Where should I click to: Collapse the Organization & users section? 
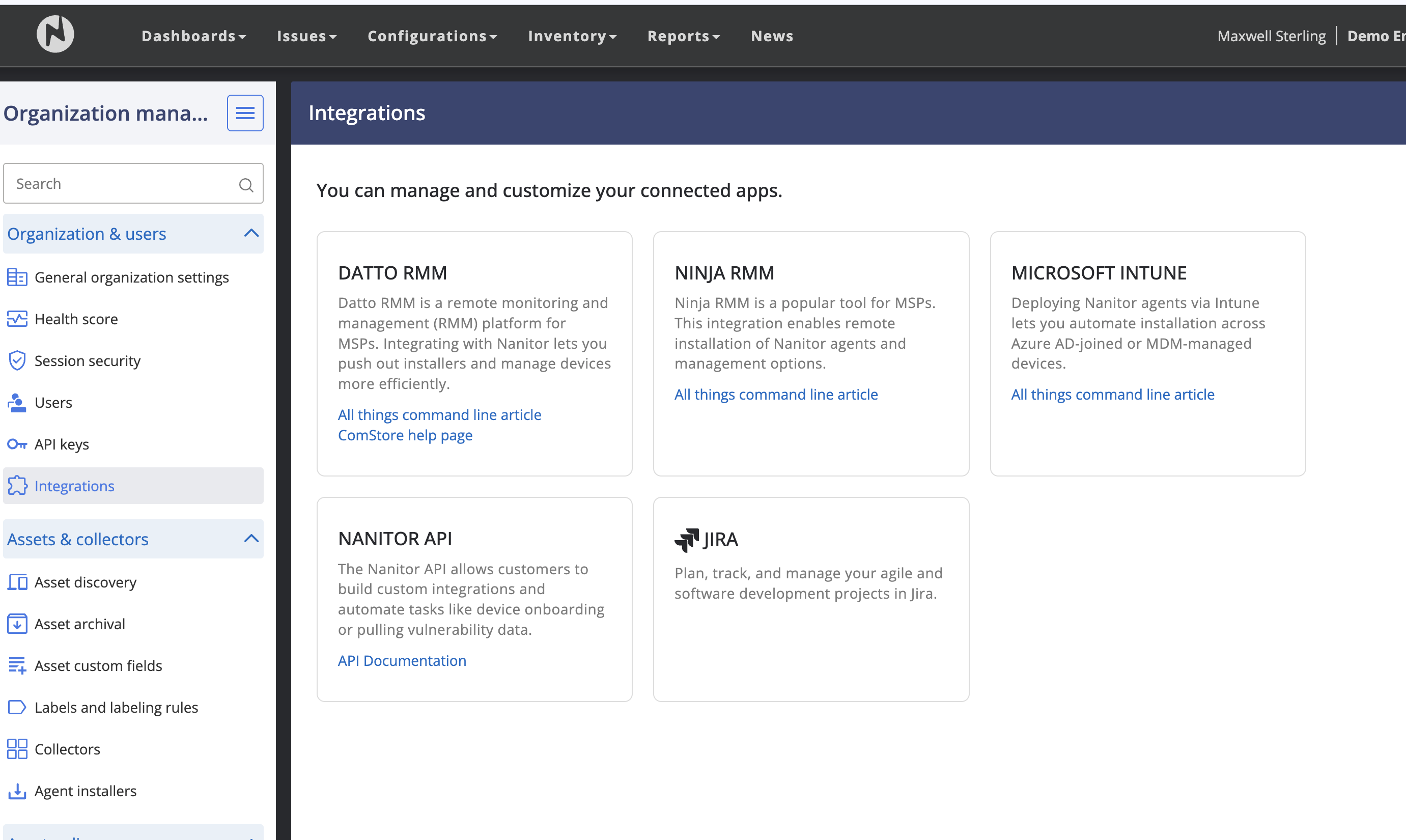pyautogui.click(x=251, y=234)
